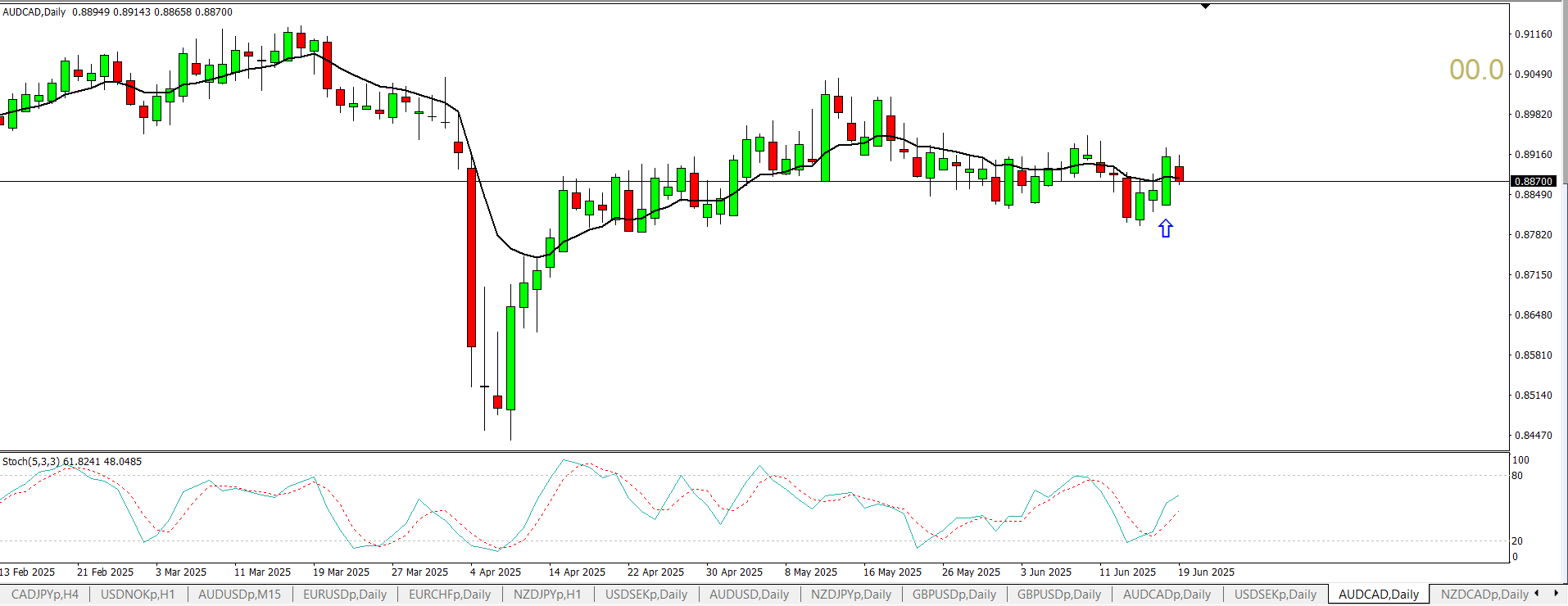
Task: Click the active AUDCAD,Daily tab
Action: tap(1379, 595)
